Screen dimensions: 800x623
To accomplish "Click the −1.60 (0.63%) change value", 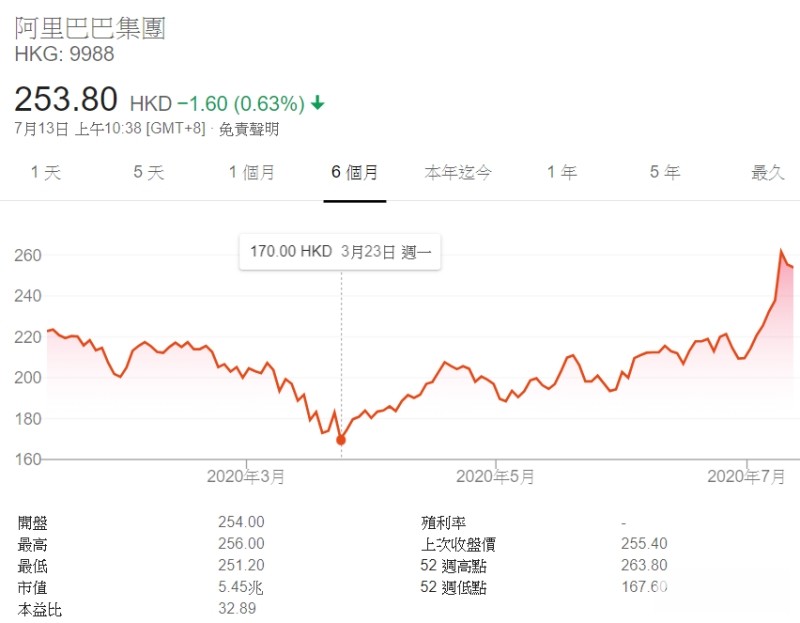I will tap(241, 104).
